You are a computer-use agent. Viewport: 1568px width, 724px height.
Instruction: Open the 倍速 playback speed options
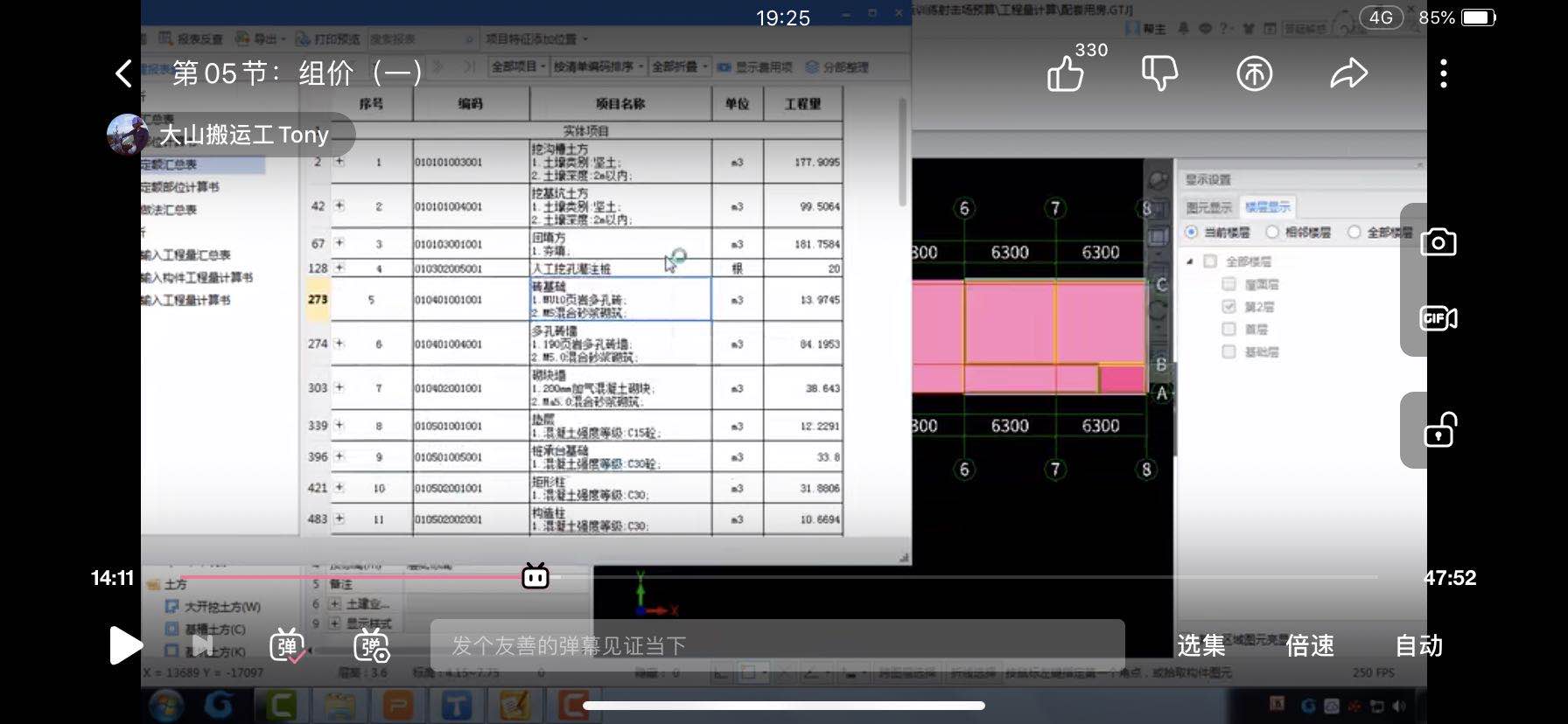pos(1310,645)
